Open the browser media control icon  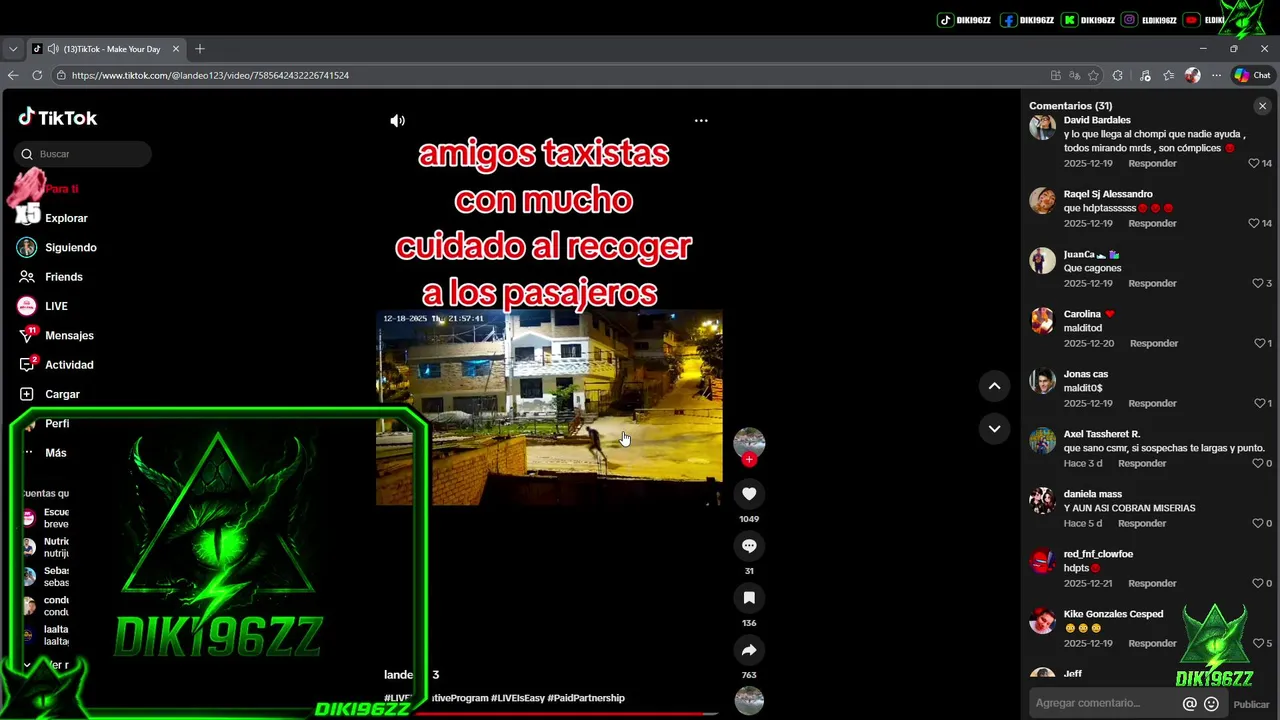[x=1145, y=75]
